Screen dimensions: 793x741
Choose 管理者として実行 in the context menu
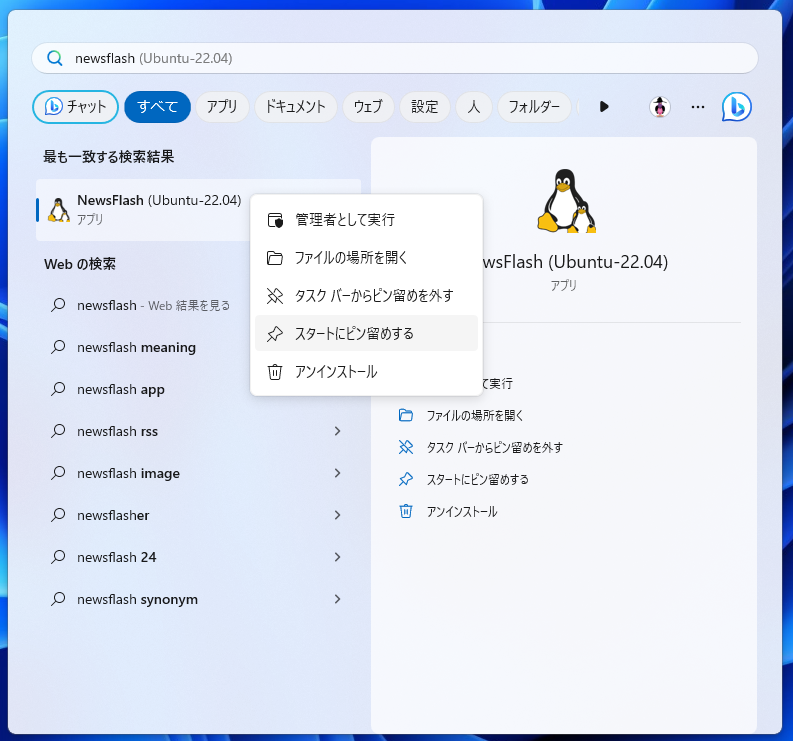[x=366, y=220]
